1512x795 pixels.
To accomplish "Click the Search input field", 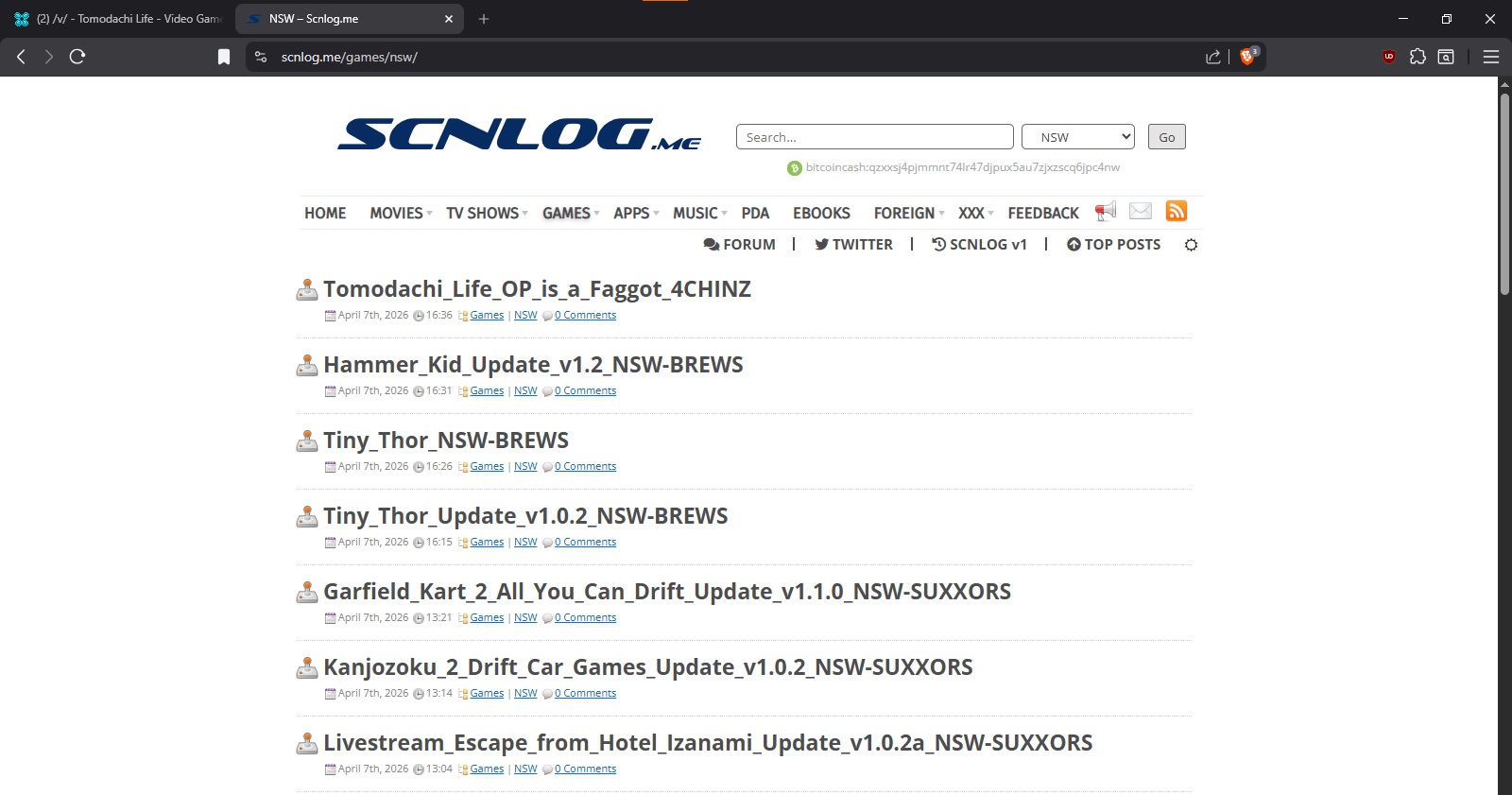I will pos(875,137).
